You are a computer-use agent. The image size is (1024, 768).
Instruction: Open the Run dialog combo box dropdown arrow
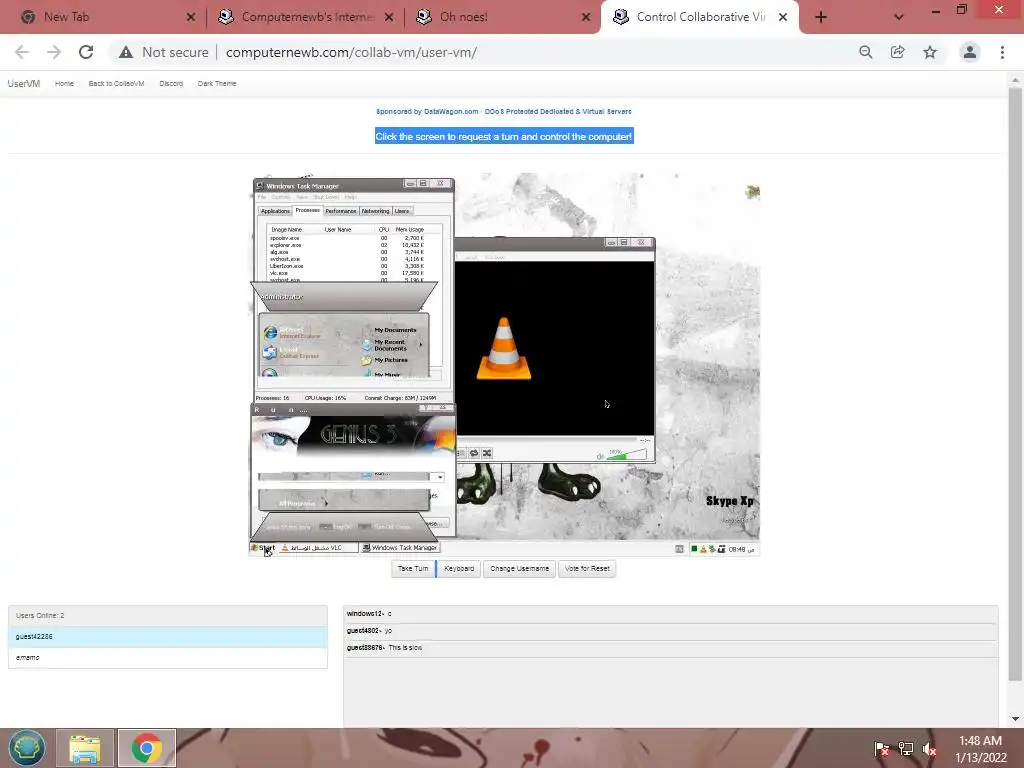(x=440, y=477)
